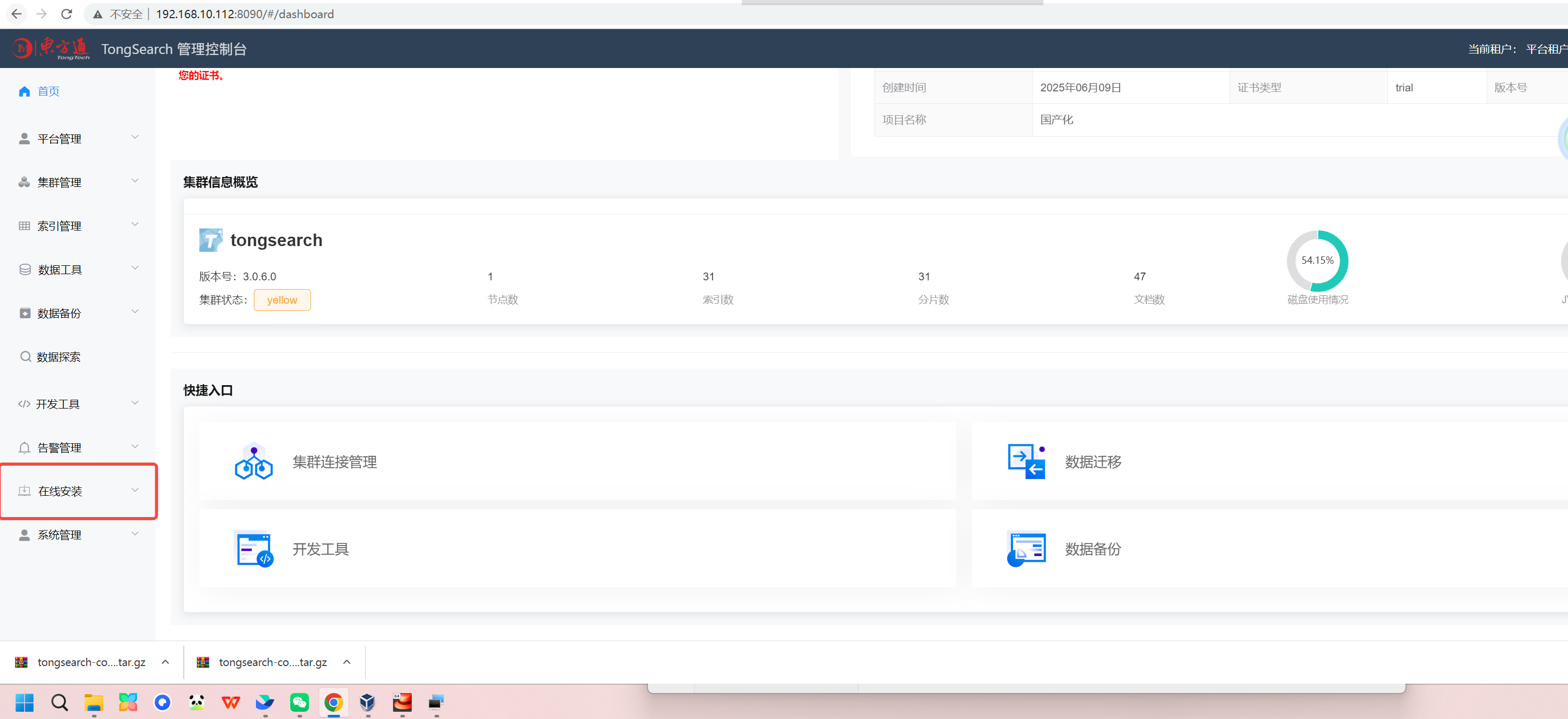Open 数据迁移 quick entry
This screenshot has width=1568, height=719.
(1269, 462)
